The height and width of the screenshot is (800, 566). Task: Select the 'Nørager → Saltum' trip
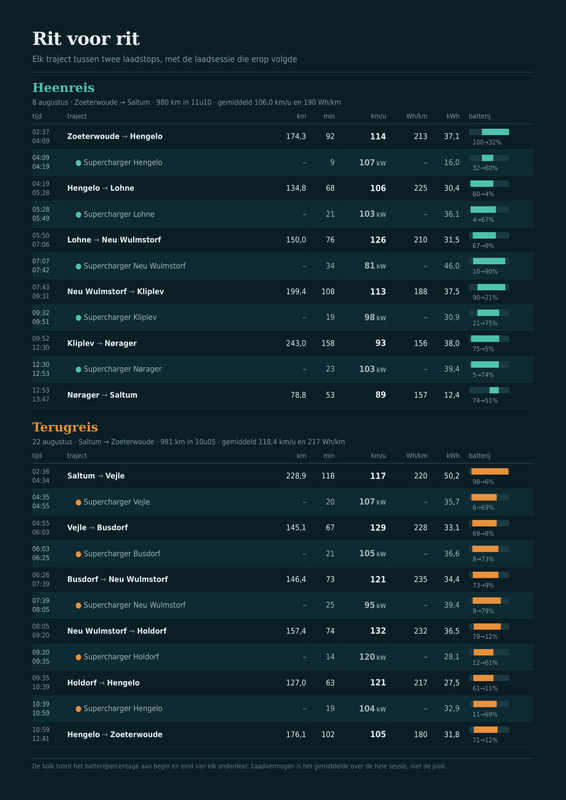283,395
